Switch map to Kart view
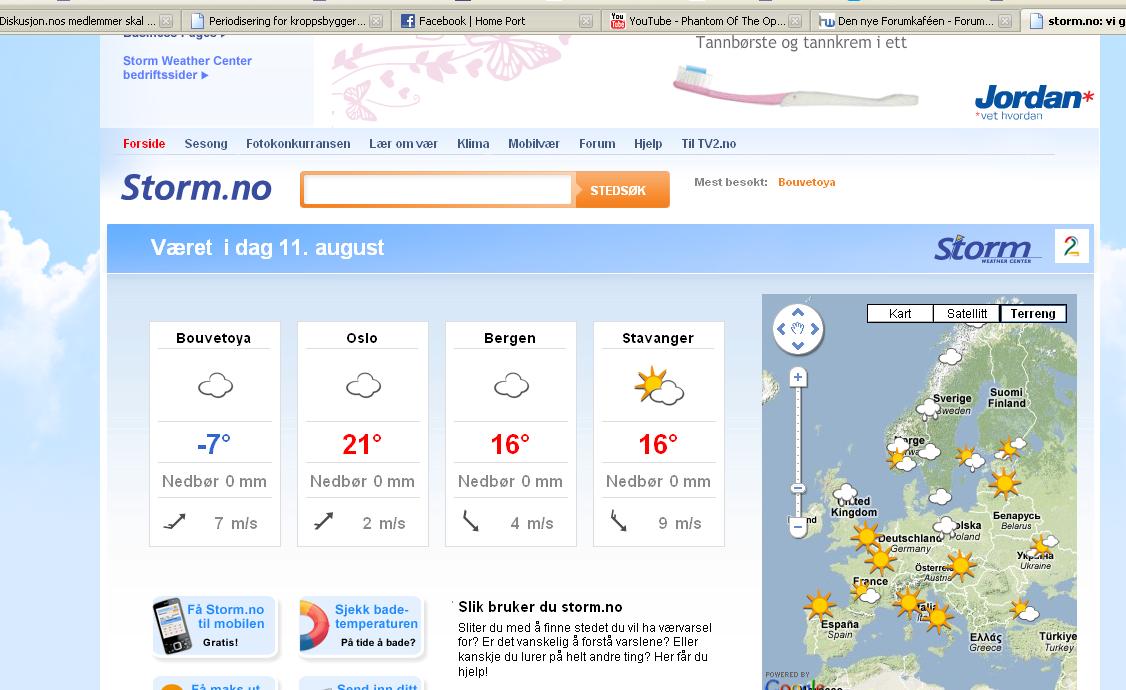 tap(900, 314)
